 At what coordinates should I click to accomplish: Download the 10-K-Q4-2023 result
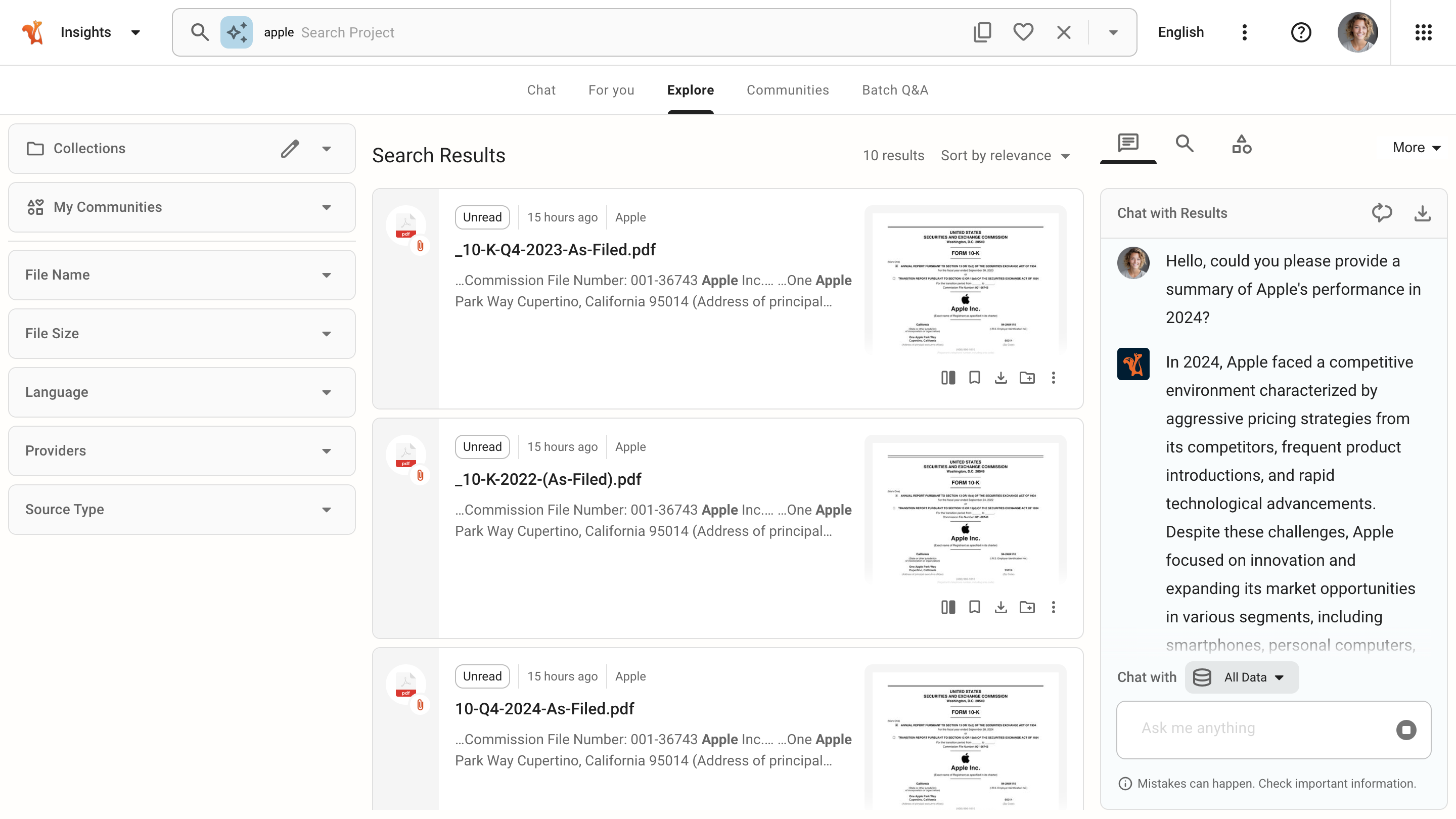pyautogui.click(x=1000, y=378)
